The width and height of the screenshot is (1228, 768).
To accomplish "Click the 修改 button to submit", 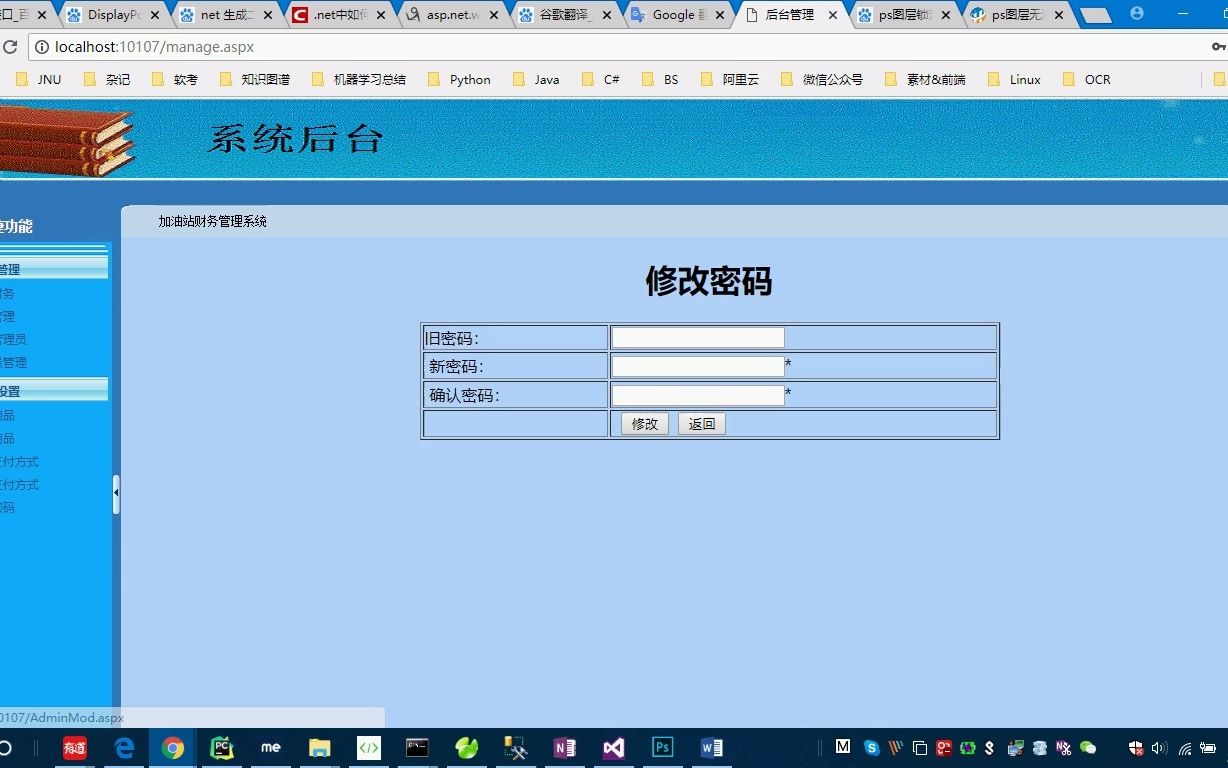I will pyautogui.click(x=643, y=423).
